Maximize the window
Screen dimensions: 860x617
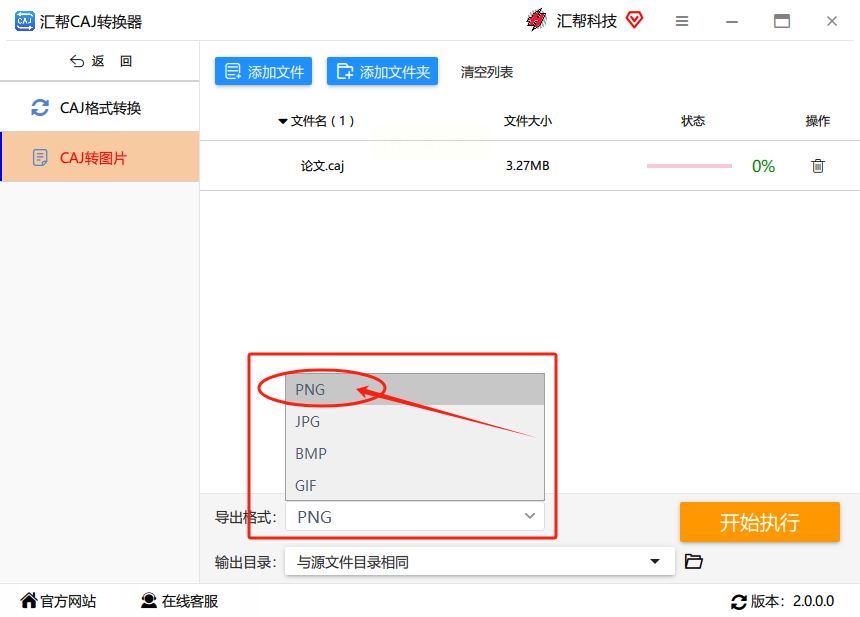[782, 21]
